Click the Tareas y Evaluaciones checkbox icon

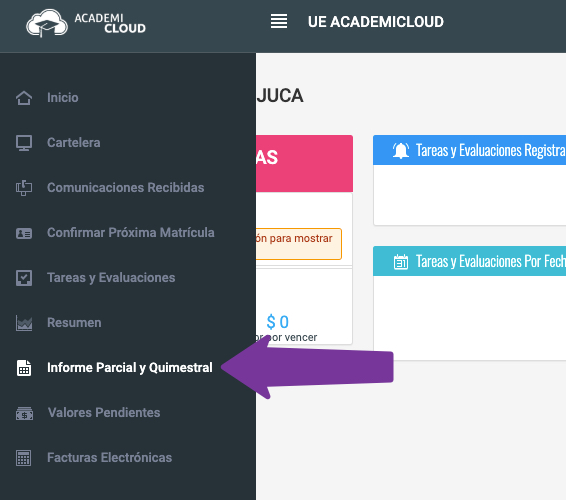tap(24, 278)
